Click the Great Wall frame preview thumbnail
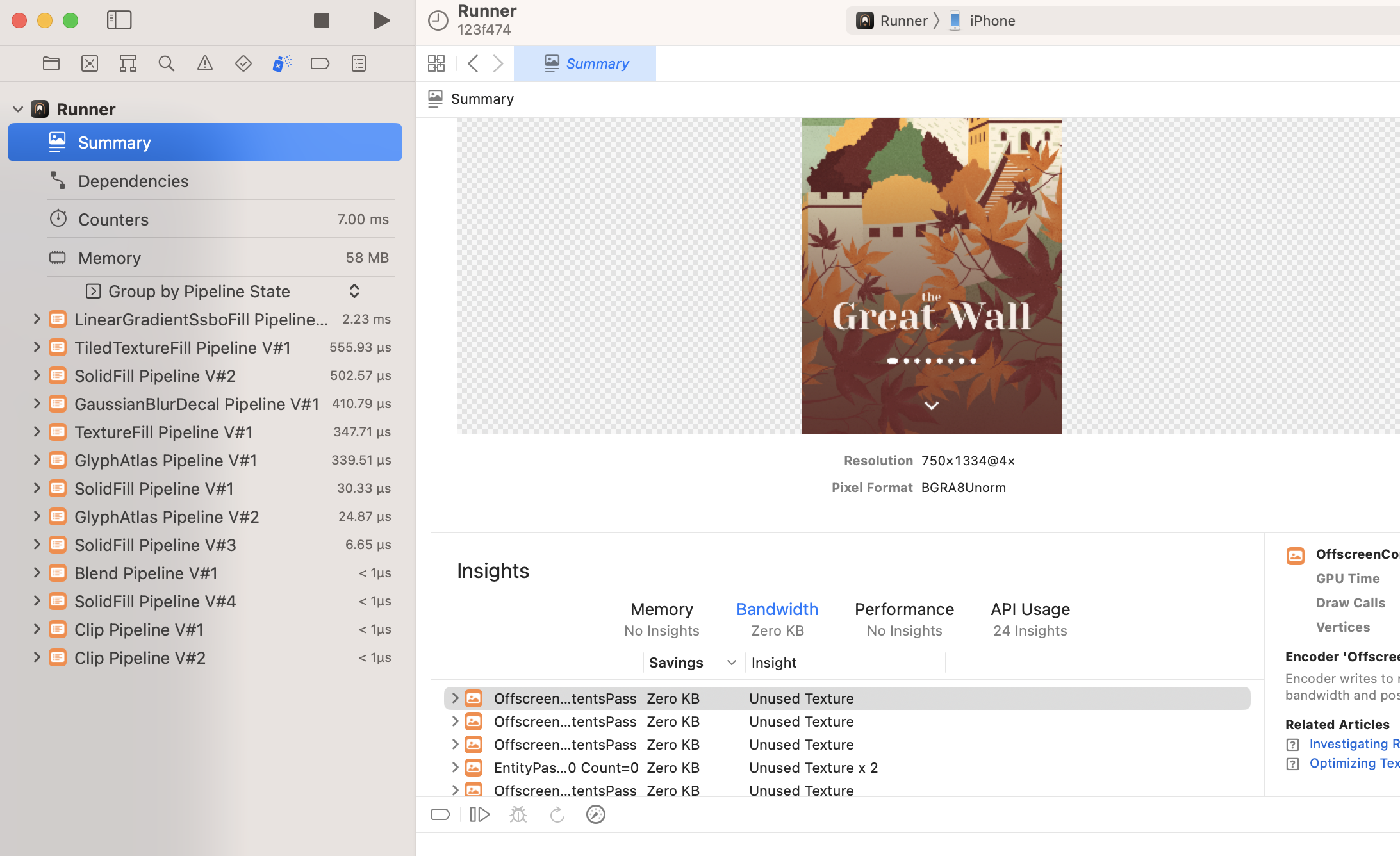Image resolution: width=1400 pixels, height=856 pixels. click(x=931, y=276)
